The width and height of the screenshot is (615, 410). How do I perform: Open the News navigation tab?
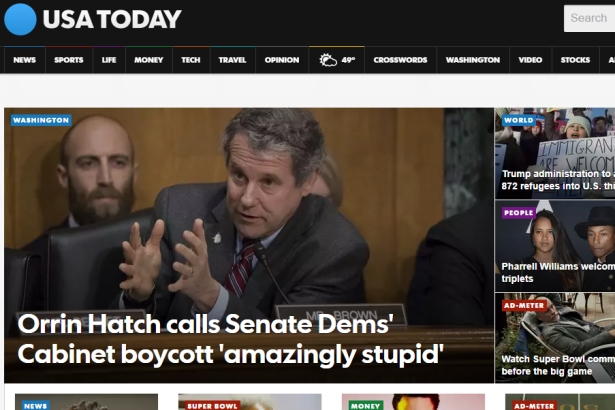(x=25, y=60)
